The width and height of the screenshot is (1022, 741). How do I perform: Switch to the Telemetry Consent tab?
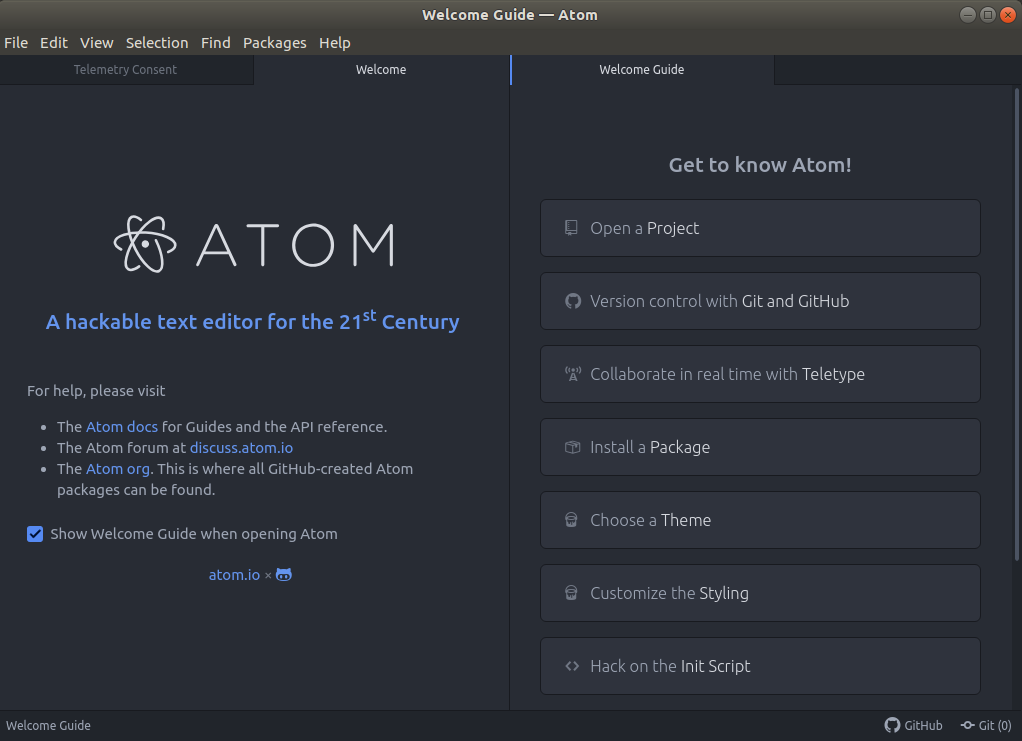pyautogui.click(x=125, y=70)
